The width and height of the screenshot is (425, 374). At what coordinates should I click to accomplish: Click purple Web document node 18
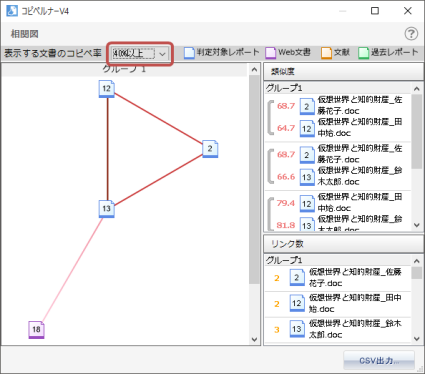36,330
